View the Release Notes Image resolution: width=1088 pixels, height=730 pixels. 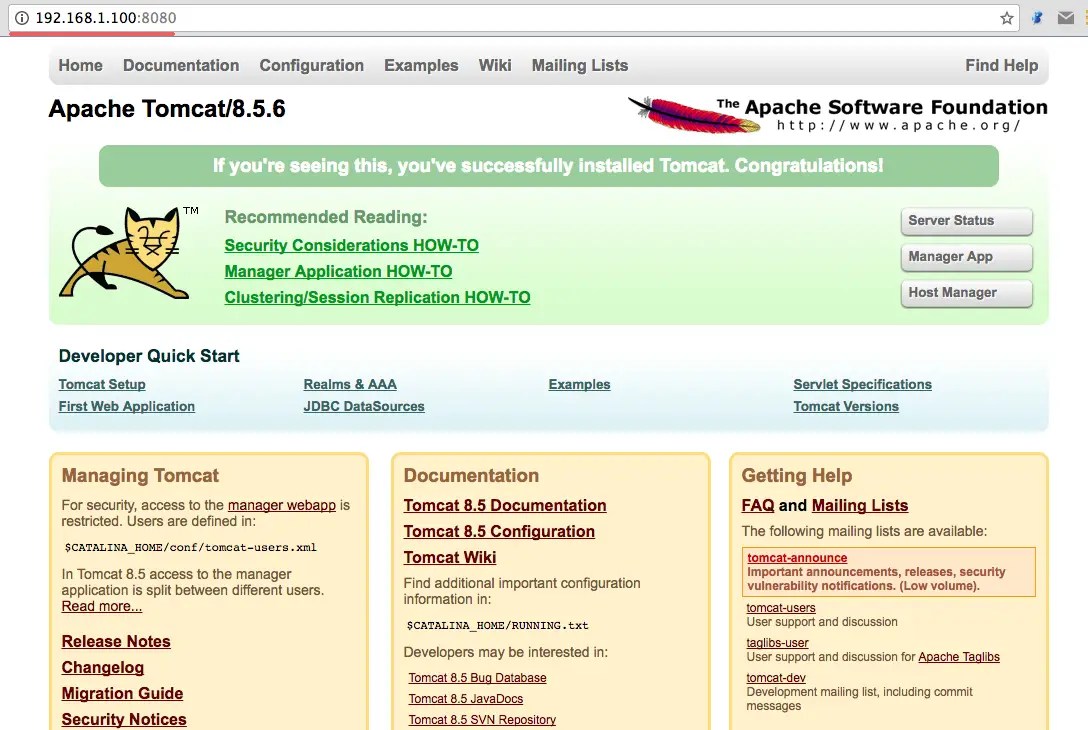pos(116,641)
